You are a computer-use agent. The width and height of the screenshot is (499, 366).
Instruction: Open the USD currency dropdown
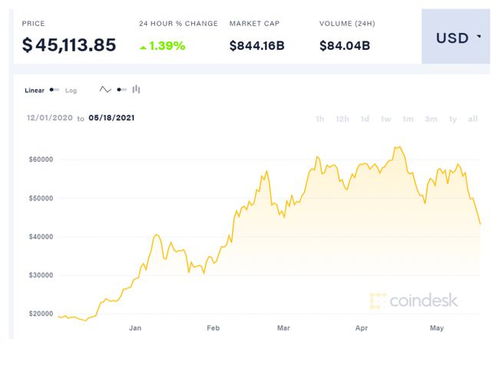click(456, 36)
